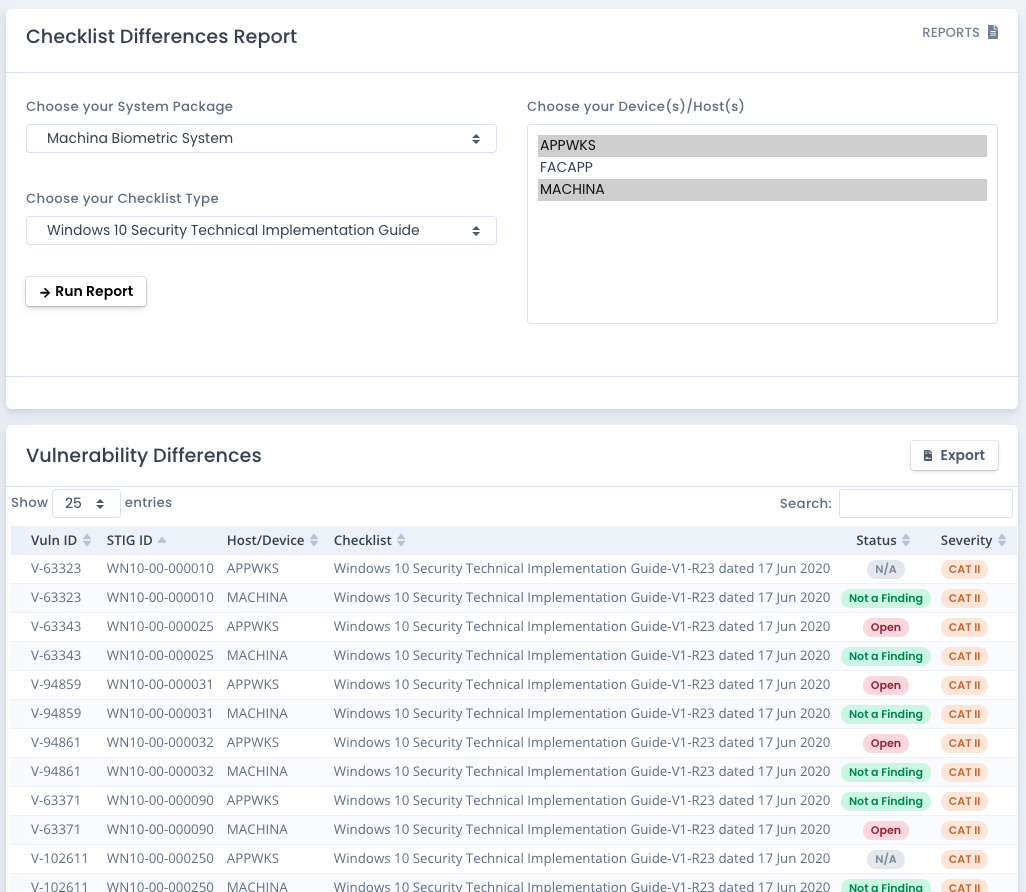The image size is (1026, 892).
Task: Change the Show entries dropdown
Action: [86, 503]
